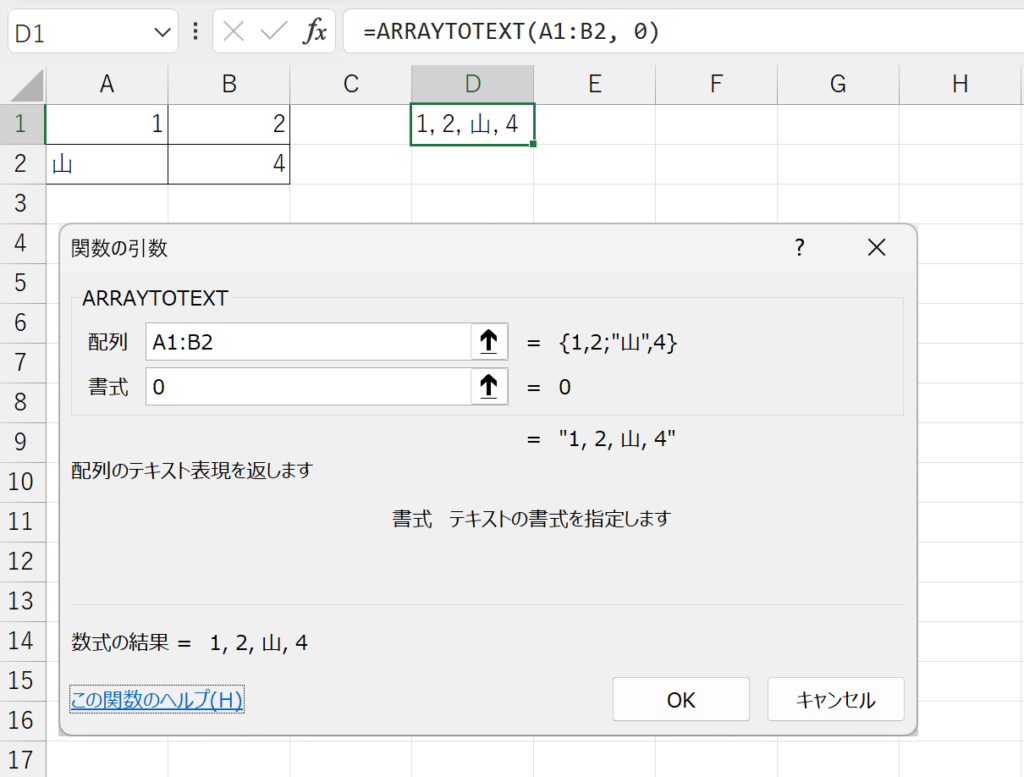Close the 関数の引数 dialog
This screenshot has height=777, width=1024.
tap(876, 247)
